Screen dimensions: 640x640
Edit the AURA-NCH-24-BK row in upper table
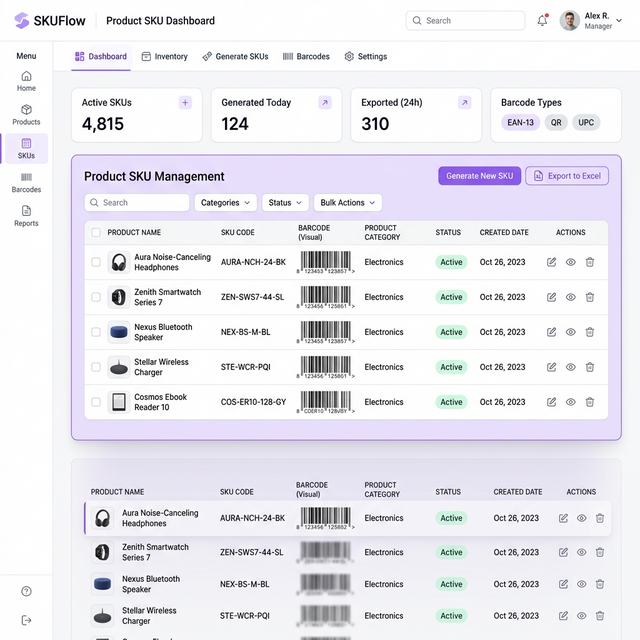coord(551,262)
